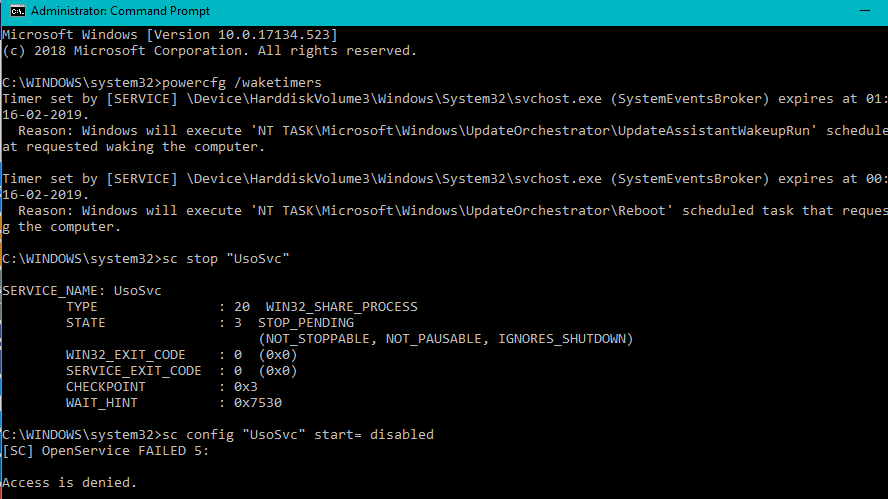Click the 'WAIT_HINT' value 0x7530
This screenshot has width=888, height=499.
click(x=258, y=403)
